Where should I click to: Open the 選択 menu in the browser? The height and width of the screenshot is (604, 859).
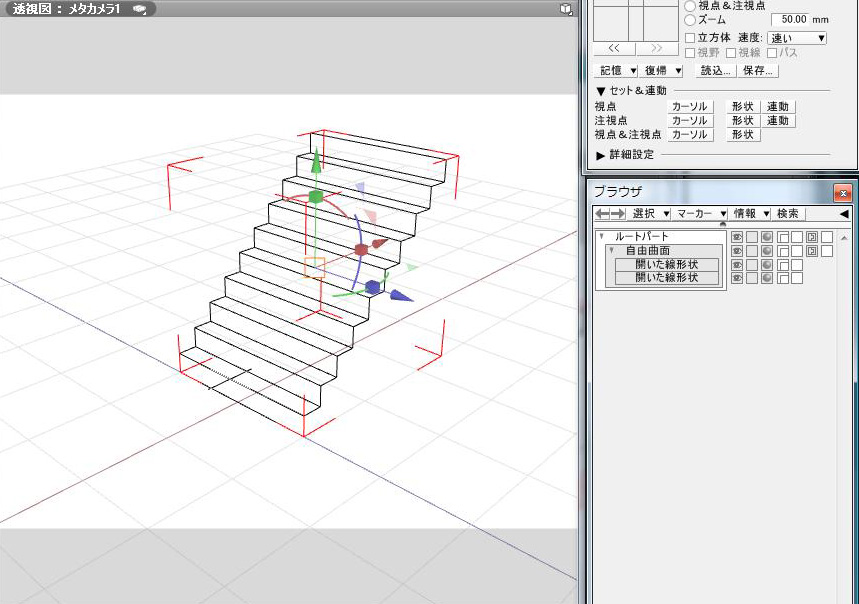click(x=650, y=214)
